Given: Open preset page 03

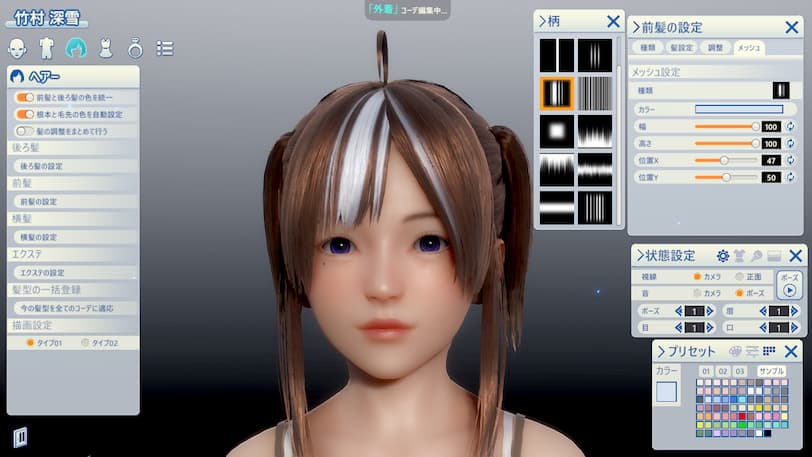Looking at the screenshot, I should coord(740,371).
